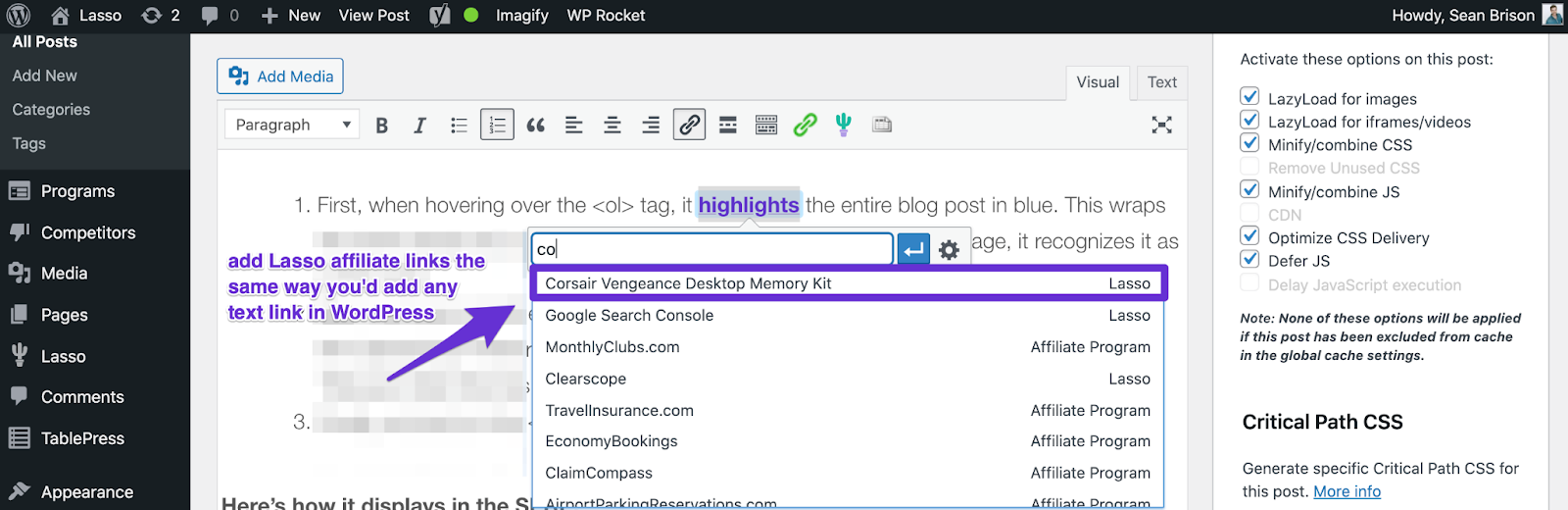The width and height of the screenshot is (1568, 510).
Task: Switch to the Text editor tab
Action: pos(1161,82)
